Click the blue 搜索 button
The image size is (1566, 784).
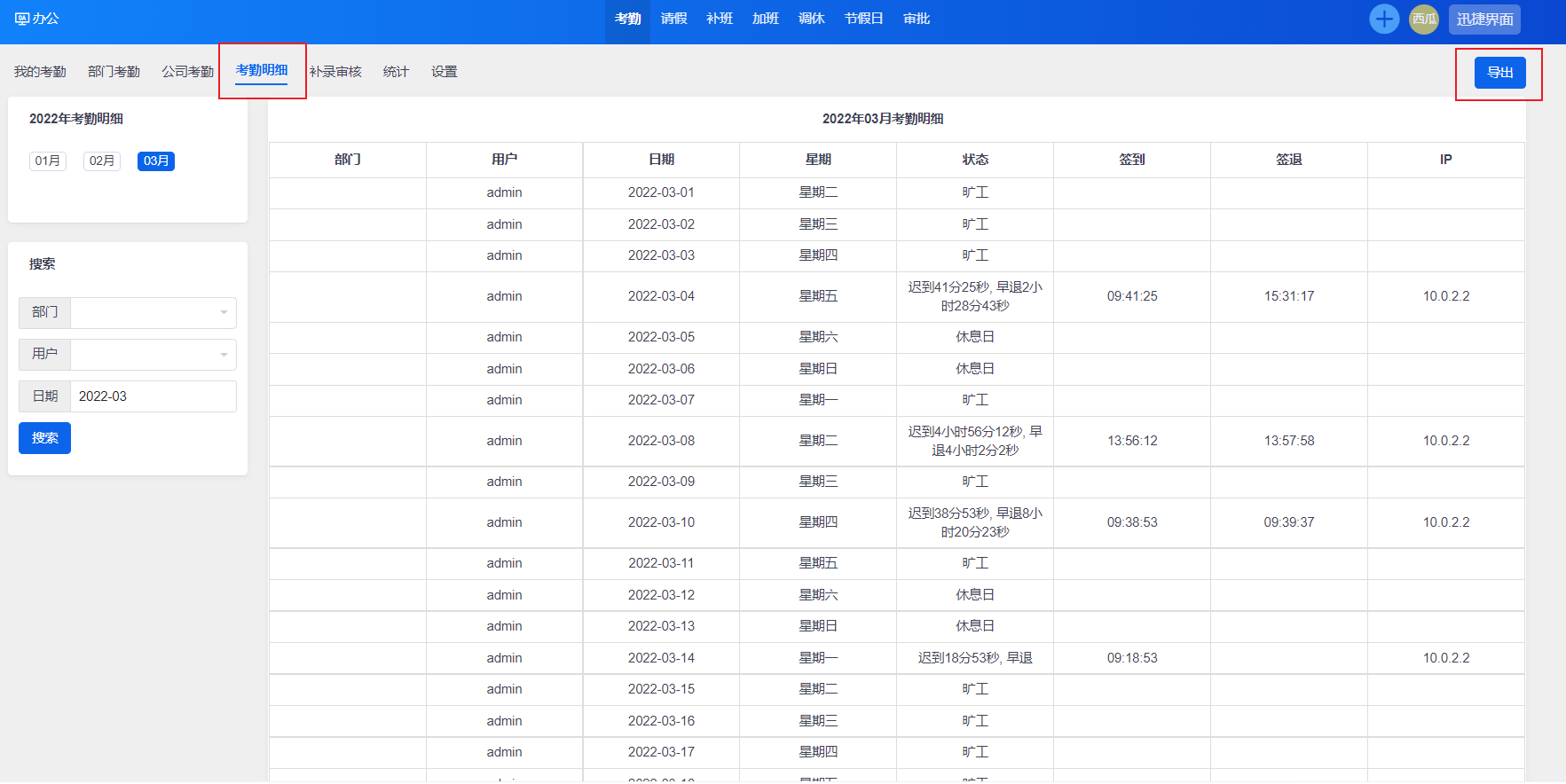pos(44,438)
